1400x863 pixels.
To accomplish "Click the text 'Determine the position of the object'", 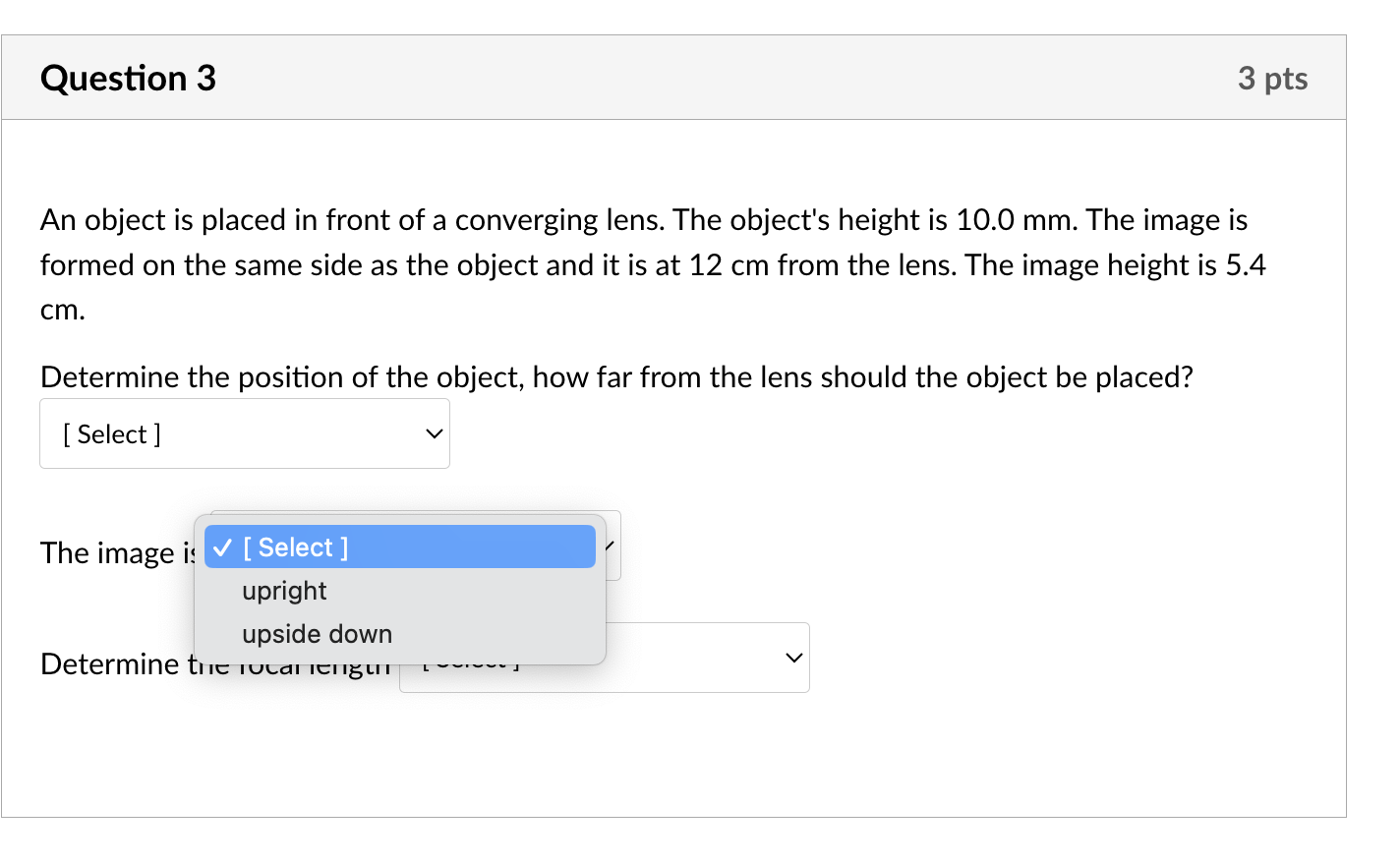I will [282, 376].
